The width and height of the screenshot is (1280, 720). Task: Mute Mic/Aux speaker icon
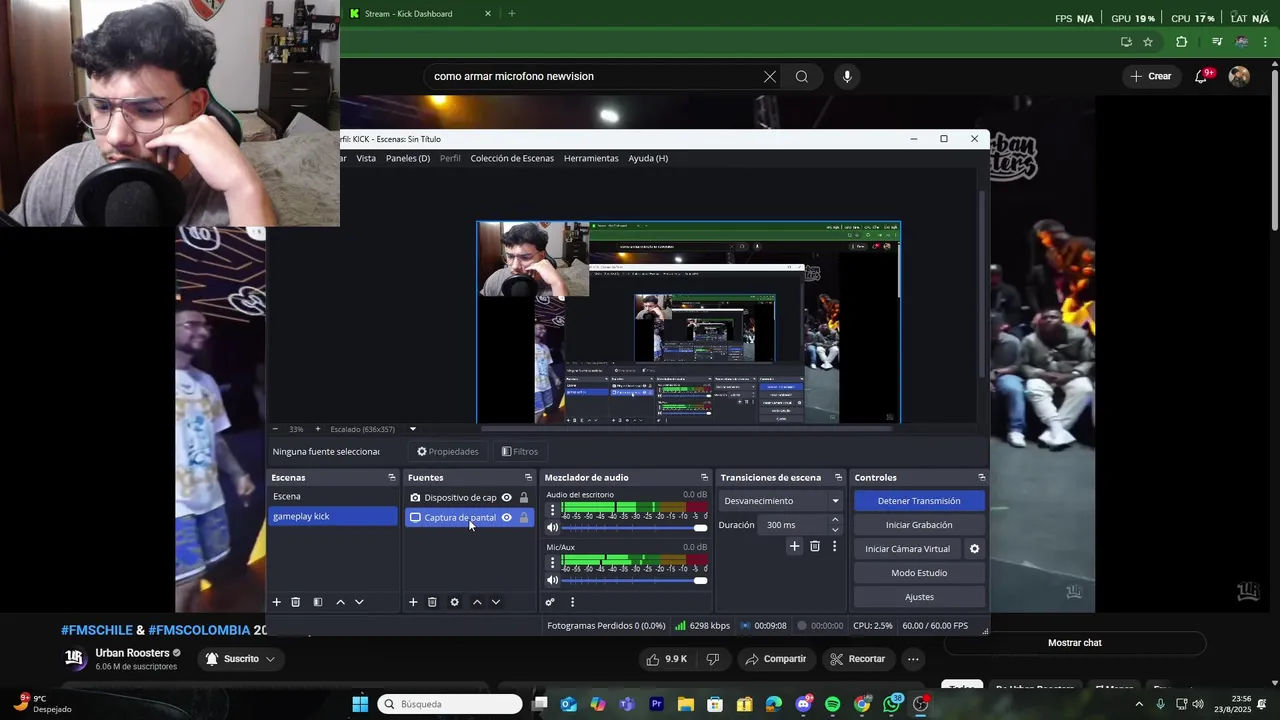pos(552,580)
